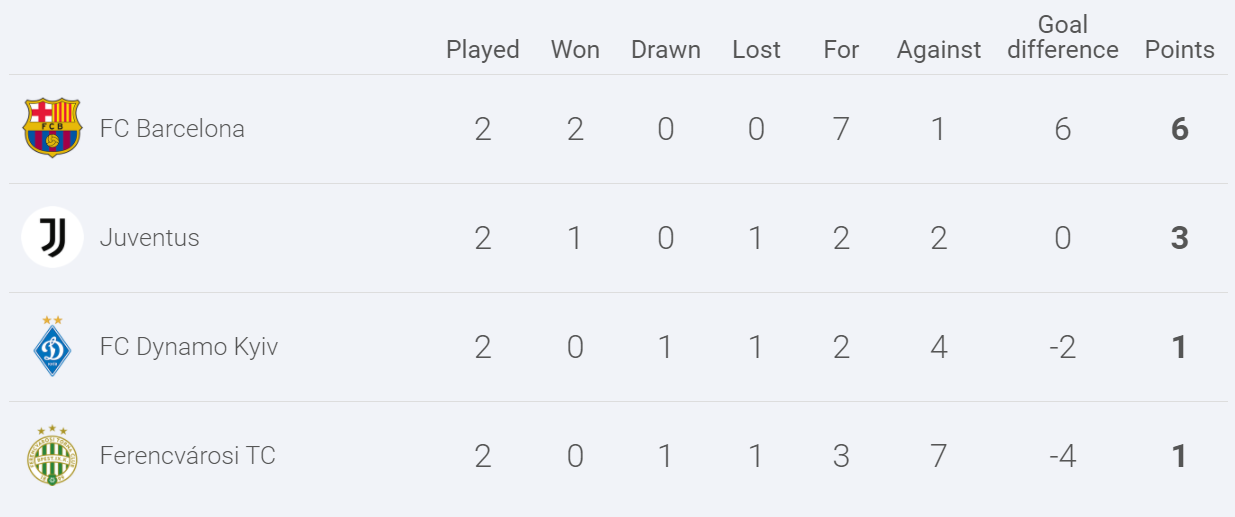
Task: Click Barcelona's points value 6
Action: coord(1180,129)
